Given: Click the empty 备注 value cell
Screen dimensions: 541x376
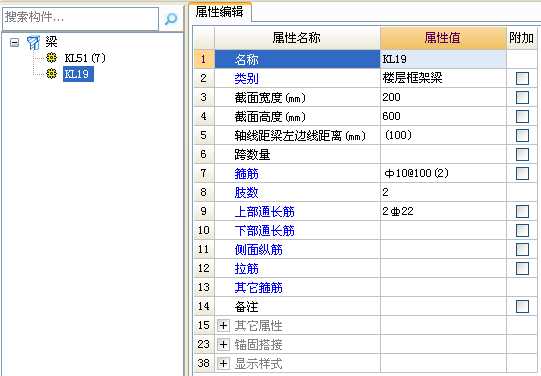Looking at the screenshot, I should (x=443, y=306).
